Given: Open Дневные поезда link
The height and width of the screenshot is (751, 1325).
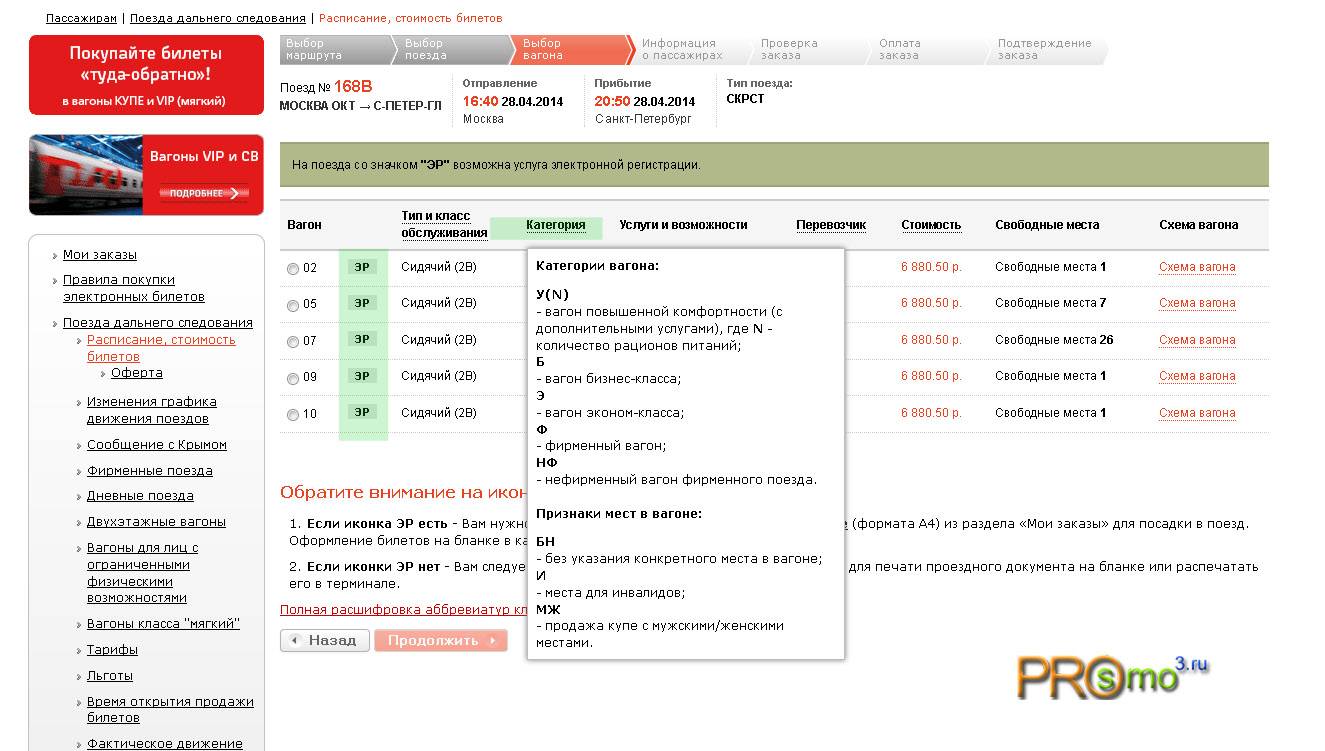Looking at the screenshot, I should [140, 496].
